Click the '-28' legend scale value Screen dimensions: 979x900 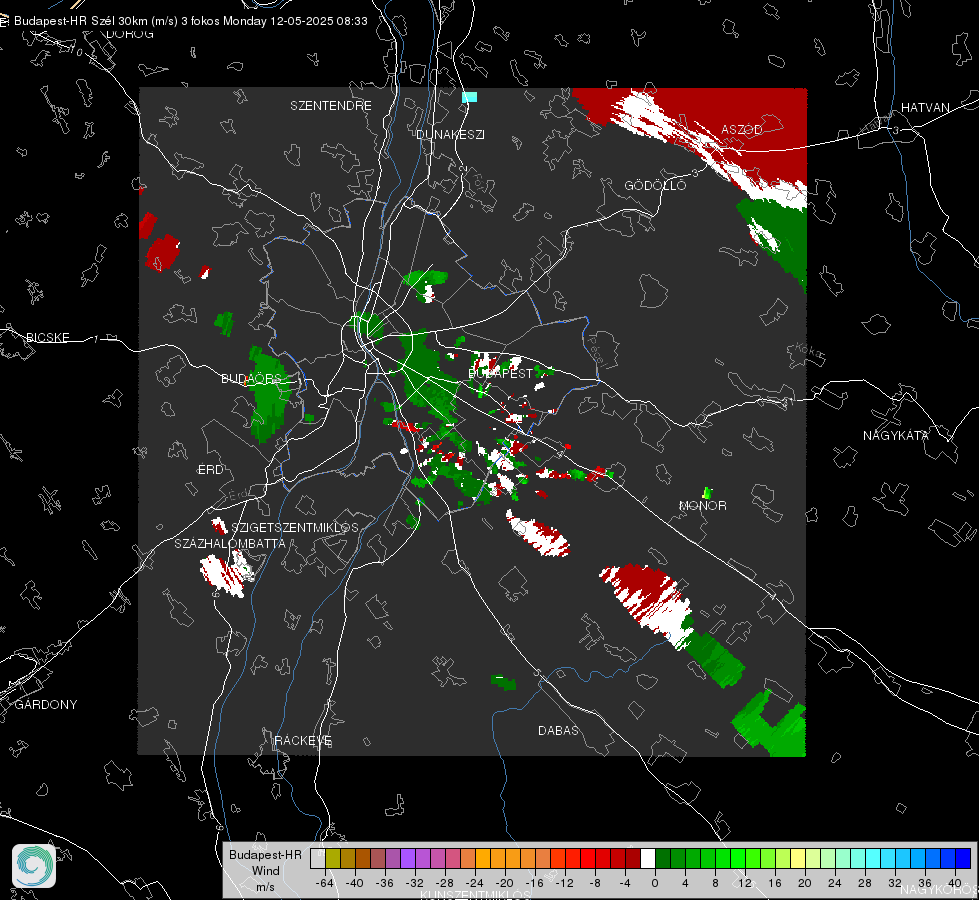pos(445,883)
